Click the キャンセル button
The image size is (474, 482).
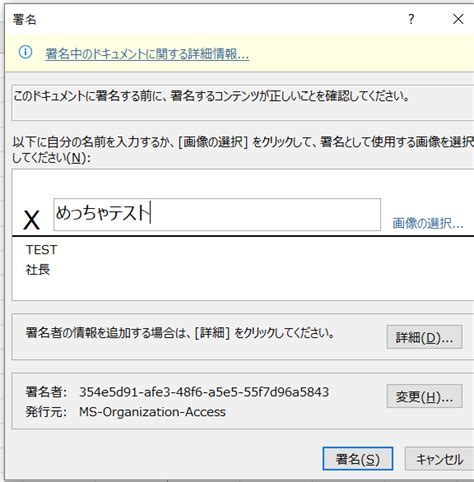click(x=439, y=459)
